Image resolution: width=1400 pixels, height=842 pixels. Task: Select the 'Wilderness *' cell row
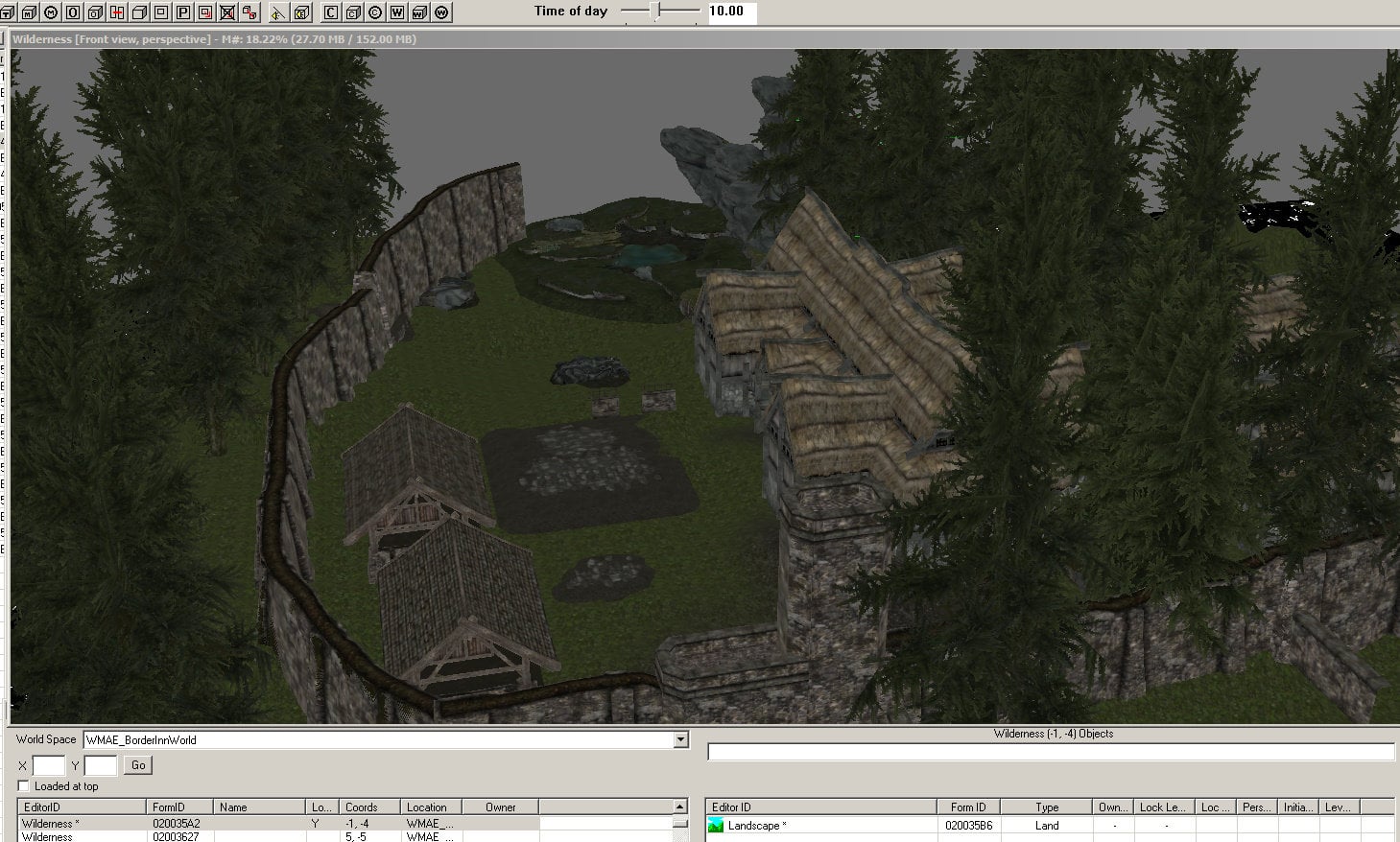(x=278, y=824)
